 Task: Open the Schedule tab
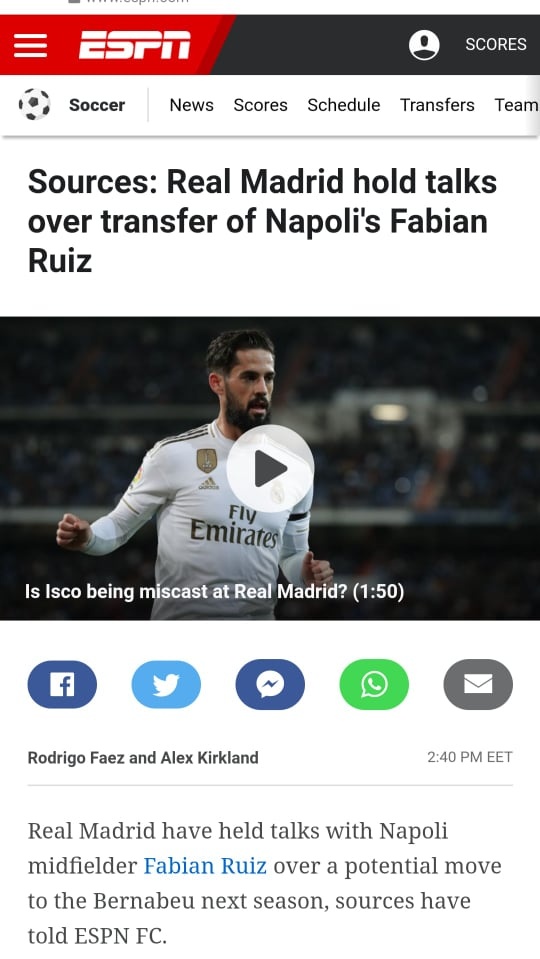pyautogui.click(x=344, y=105)
